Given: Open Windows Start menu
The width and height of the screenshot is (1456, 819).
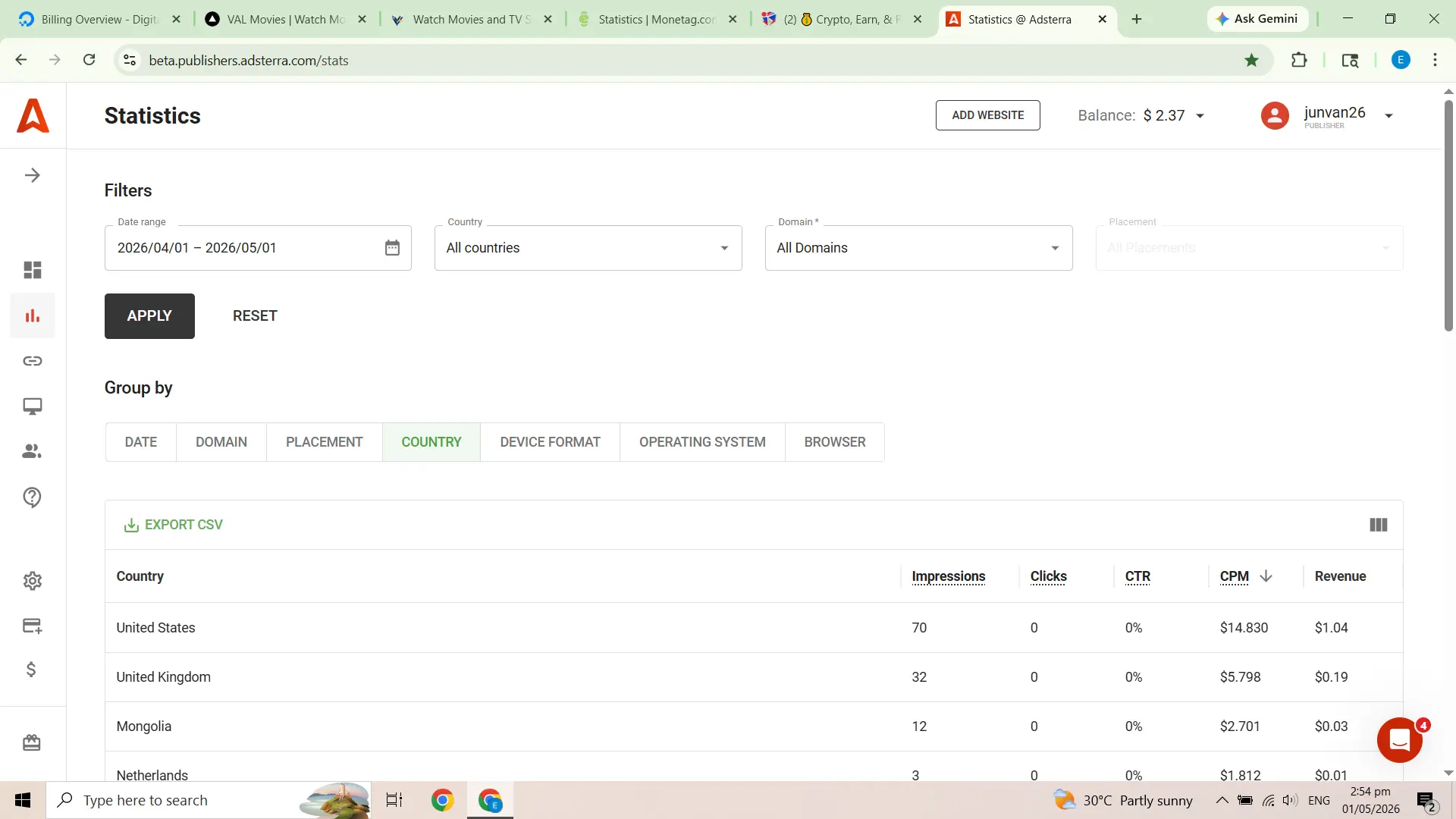Looking at the screenshot, I should 23,800.
